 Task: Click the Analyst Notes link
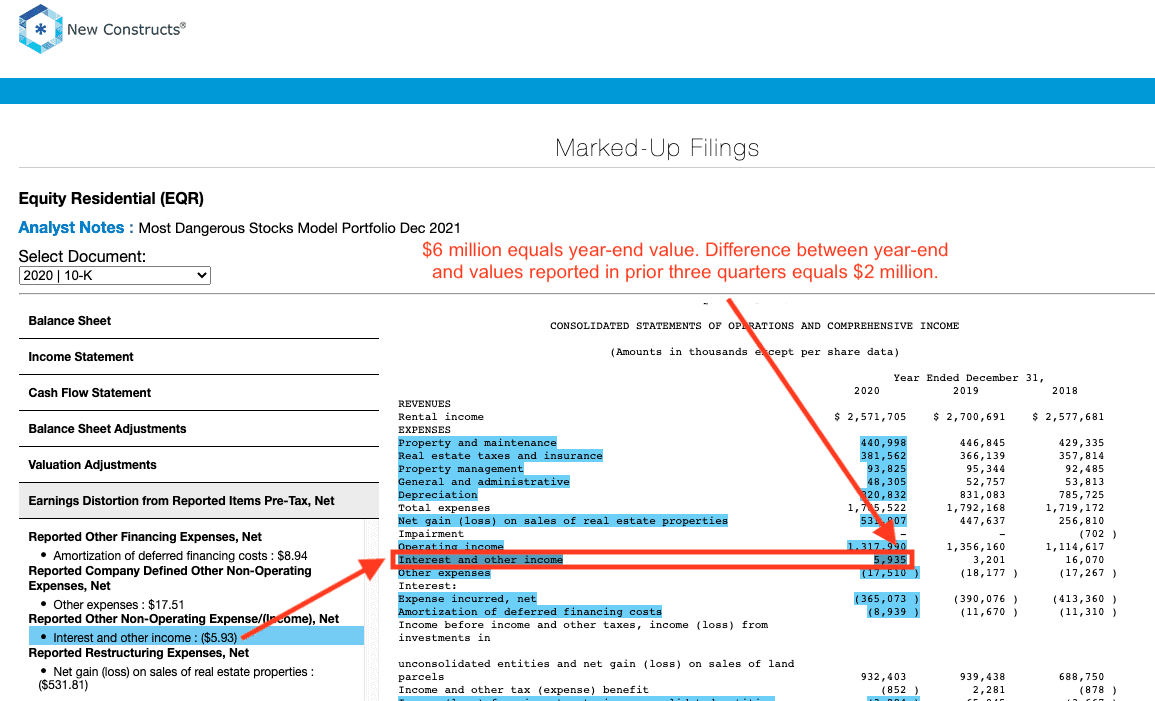coord(76,228)
